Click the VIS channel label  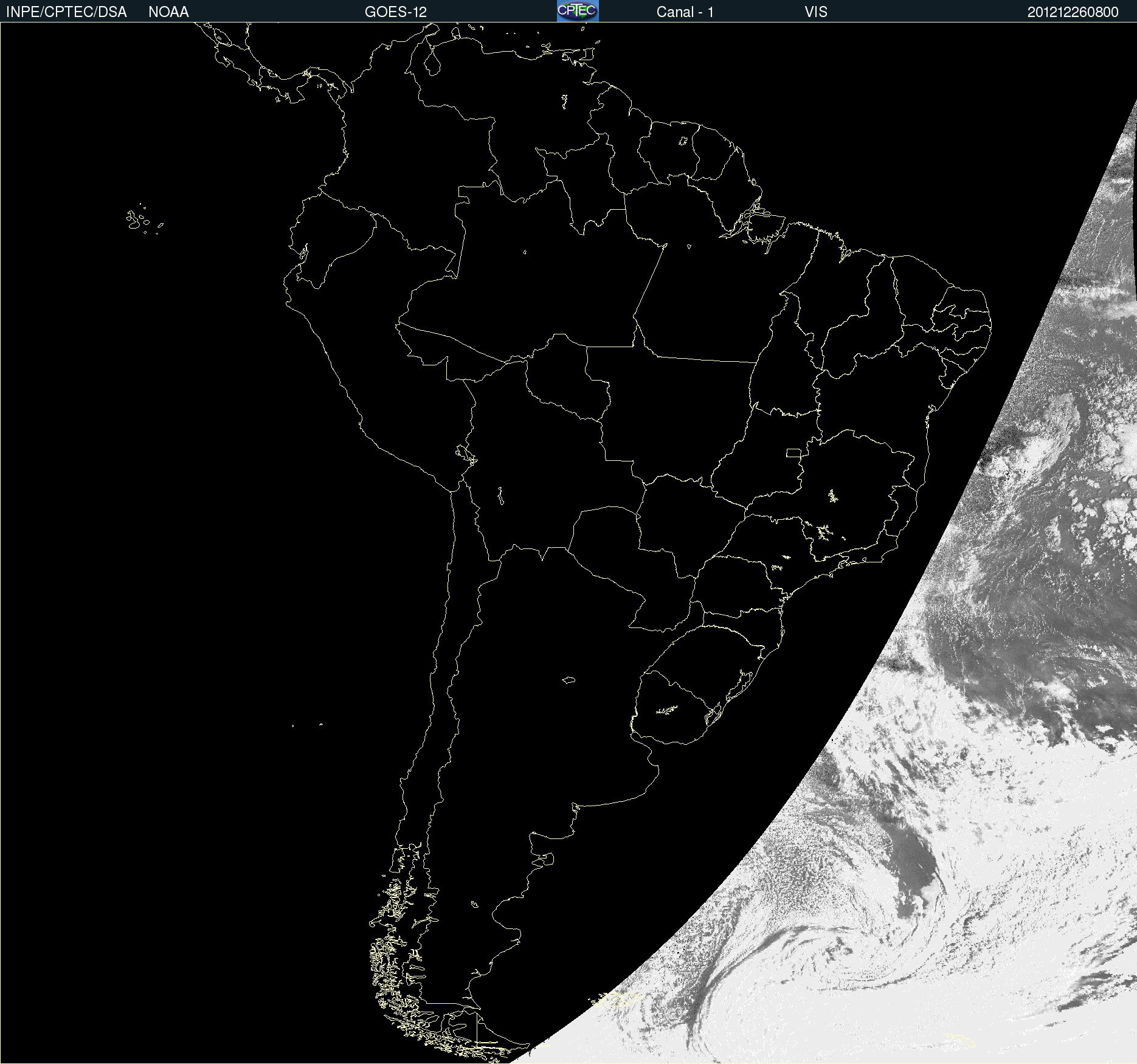(x=816, y=12)
